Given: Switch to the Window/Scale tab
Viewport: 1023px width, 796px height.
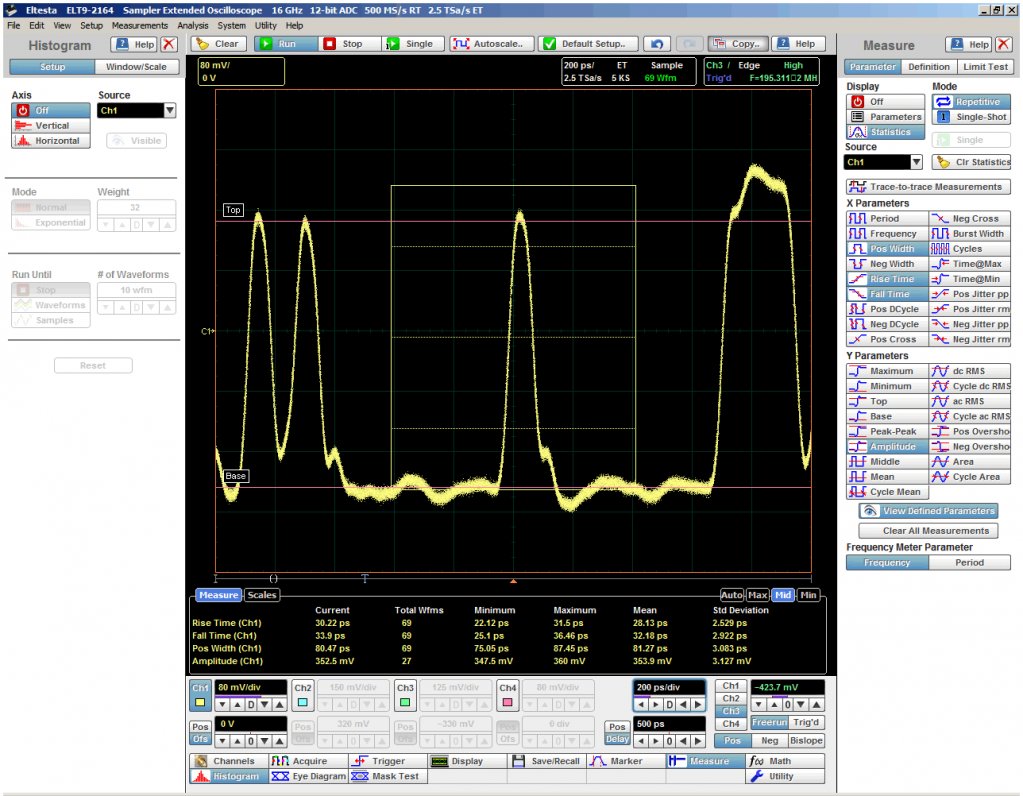Looking at the screenshot, I should pos(137,67).
